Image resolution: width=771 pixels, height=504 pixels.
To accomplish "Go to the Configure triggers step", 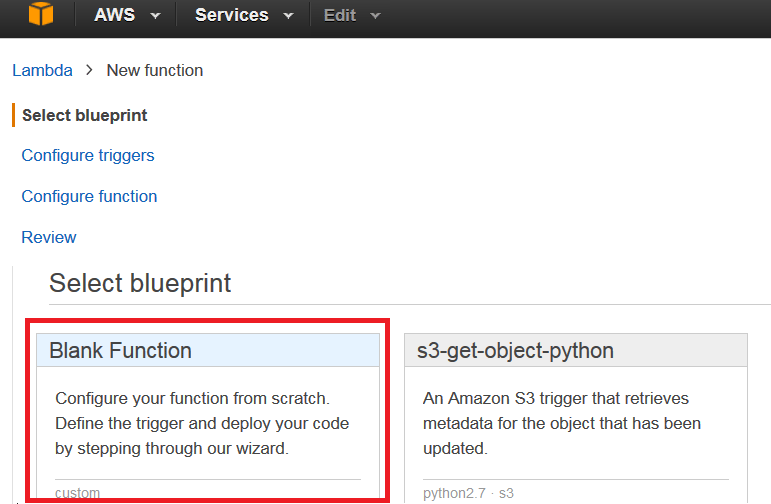I will point(88,155).
